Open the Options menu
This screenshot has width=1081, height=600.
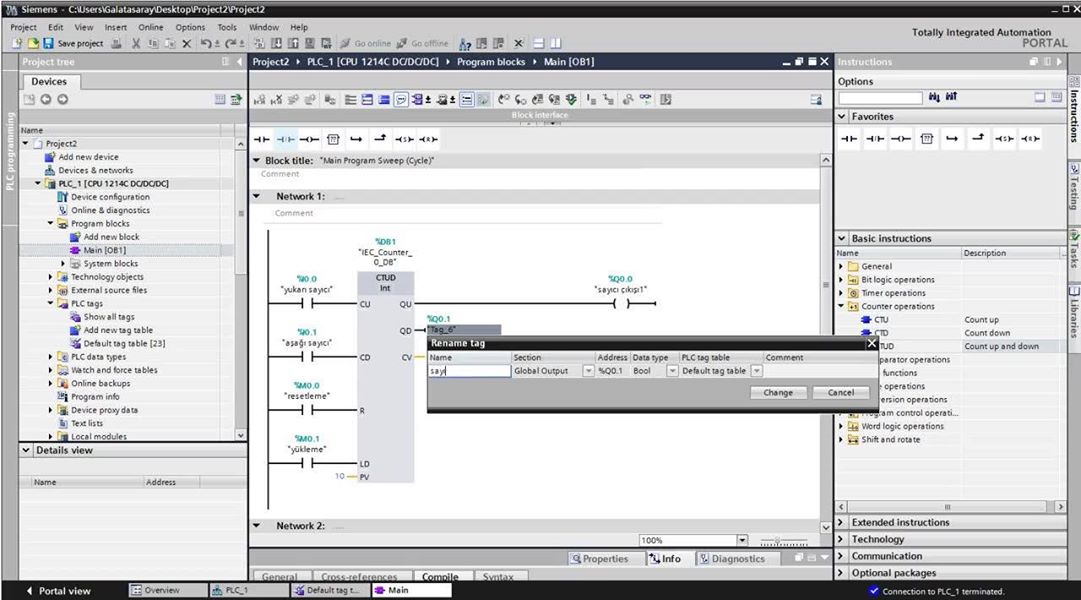190,27
